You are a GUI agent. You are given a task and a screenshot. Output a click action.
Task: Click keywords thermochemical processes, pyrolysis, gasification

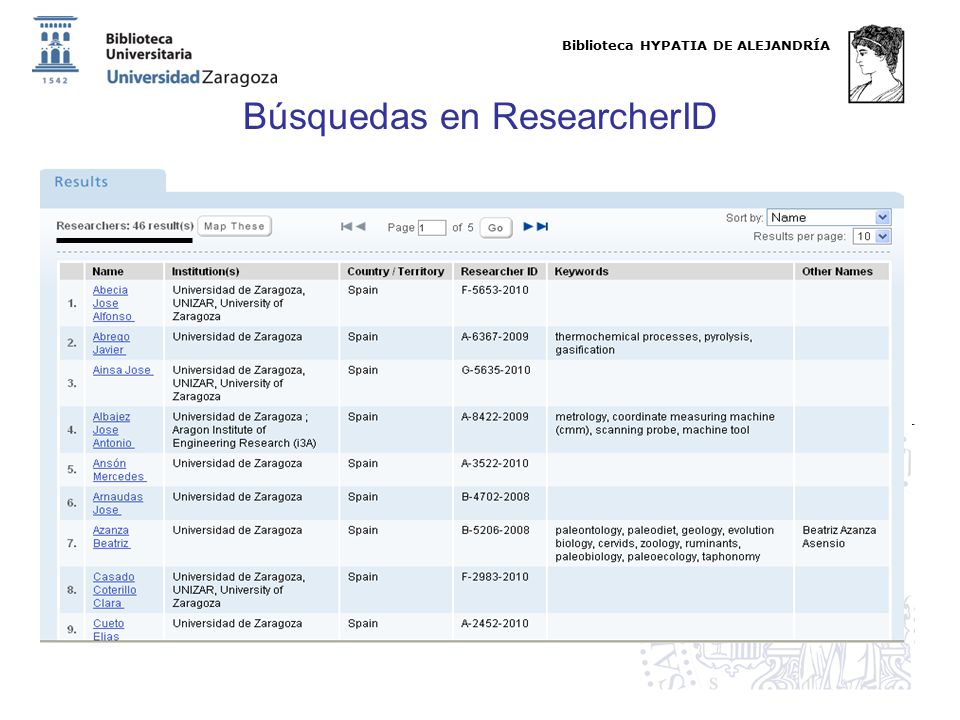pyautogui.click(x=654, y=343)
